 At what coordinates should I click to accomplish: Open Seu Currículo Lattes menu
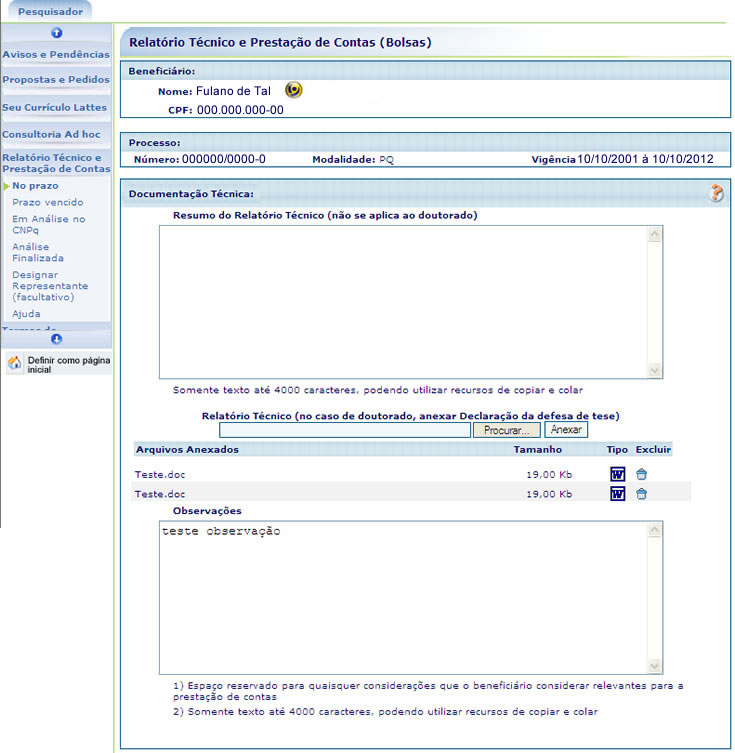54,107
